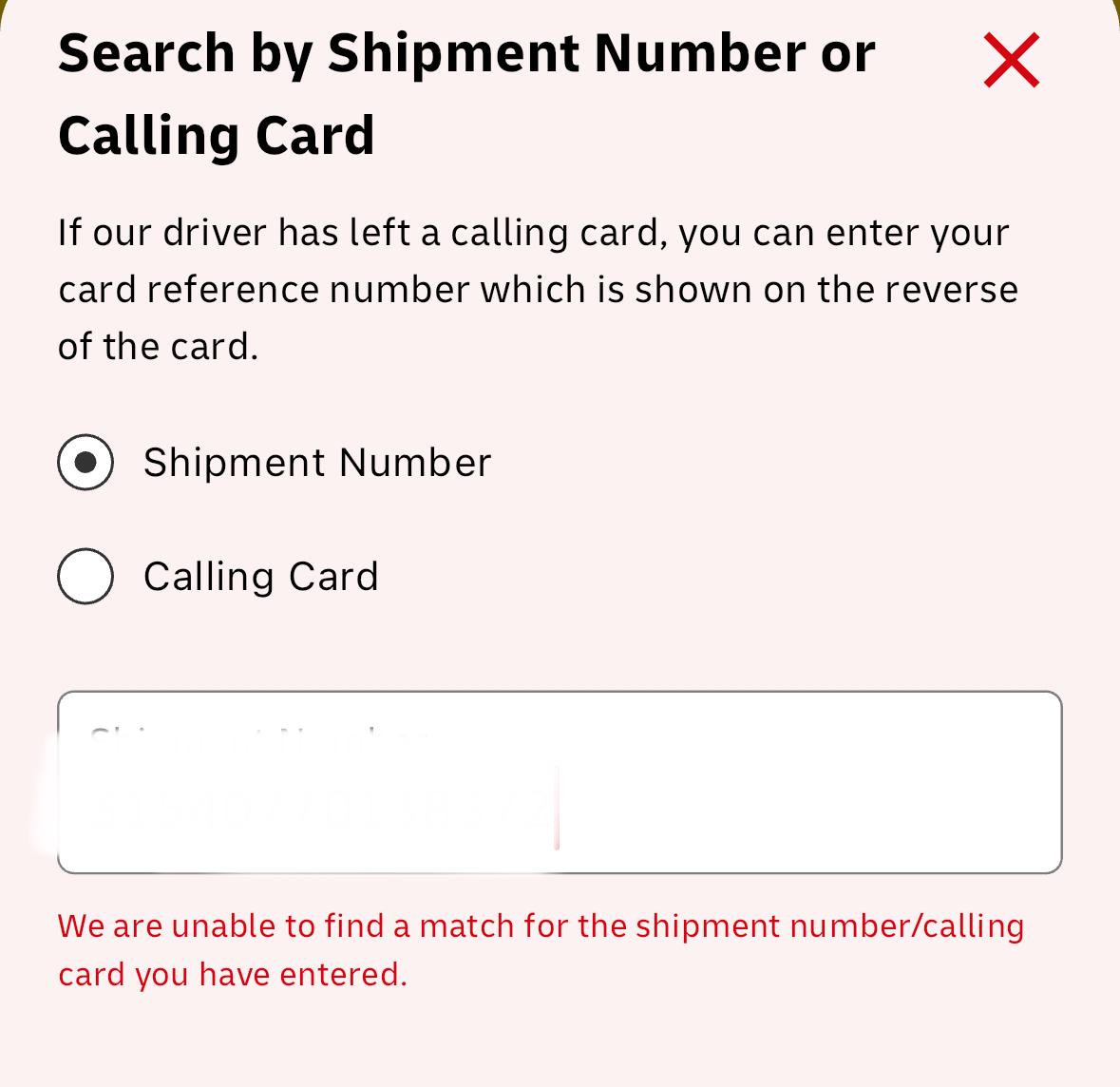1120x1087 pixels.
Task: Select the Calling Card radio button
Action: point(85,577)
